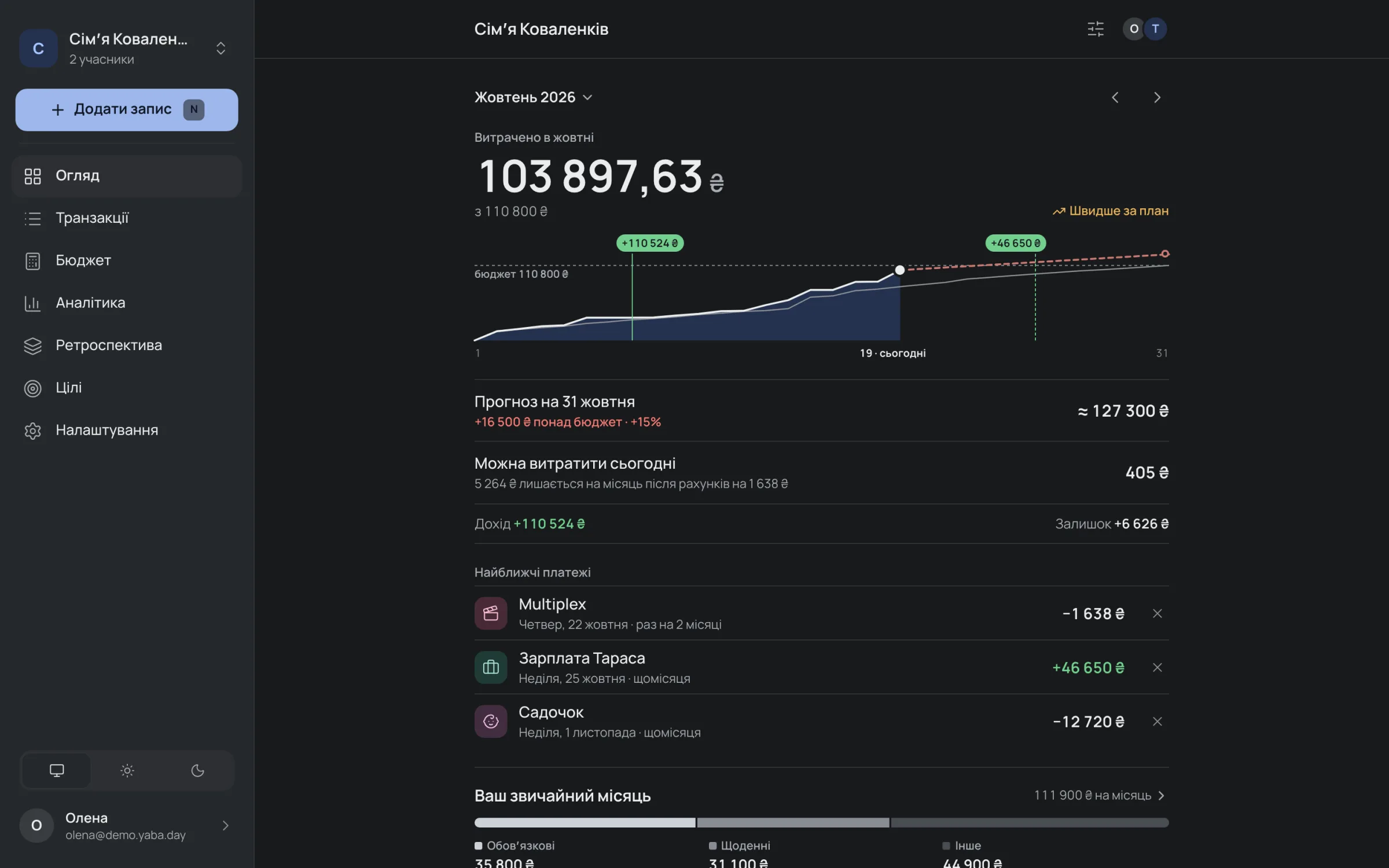This screenshot has height=868, width=1389.
Task: Open the Цілі goals page
Action: point(126,388)
